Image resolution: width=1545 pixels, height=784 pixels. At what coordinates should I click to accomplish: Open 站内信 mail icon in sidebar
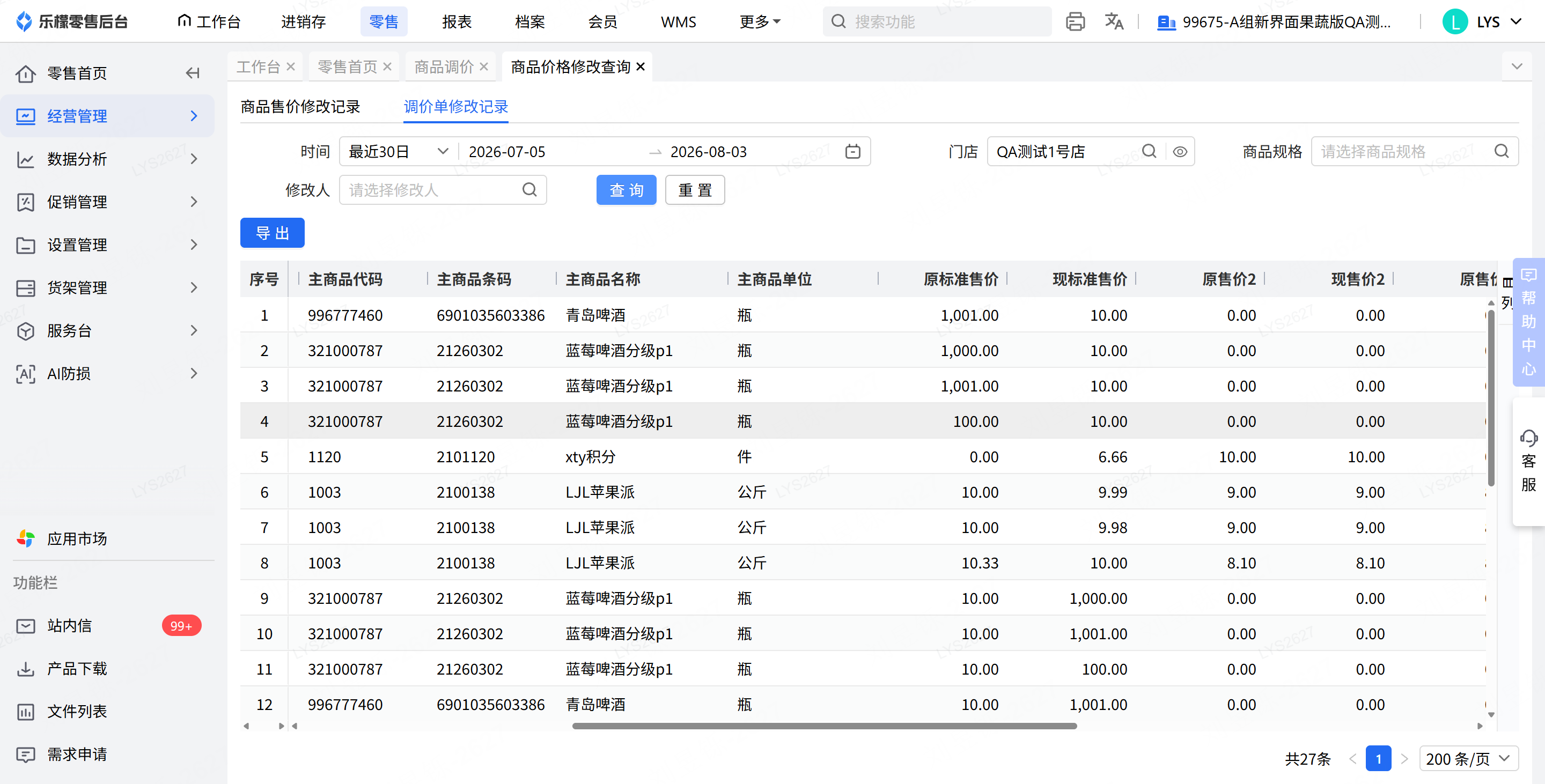click(25, 626)
